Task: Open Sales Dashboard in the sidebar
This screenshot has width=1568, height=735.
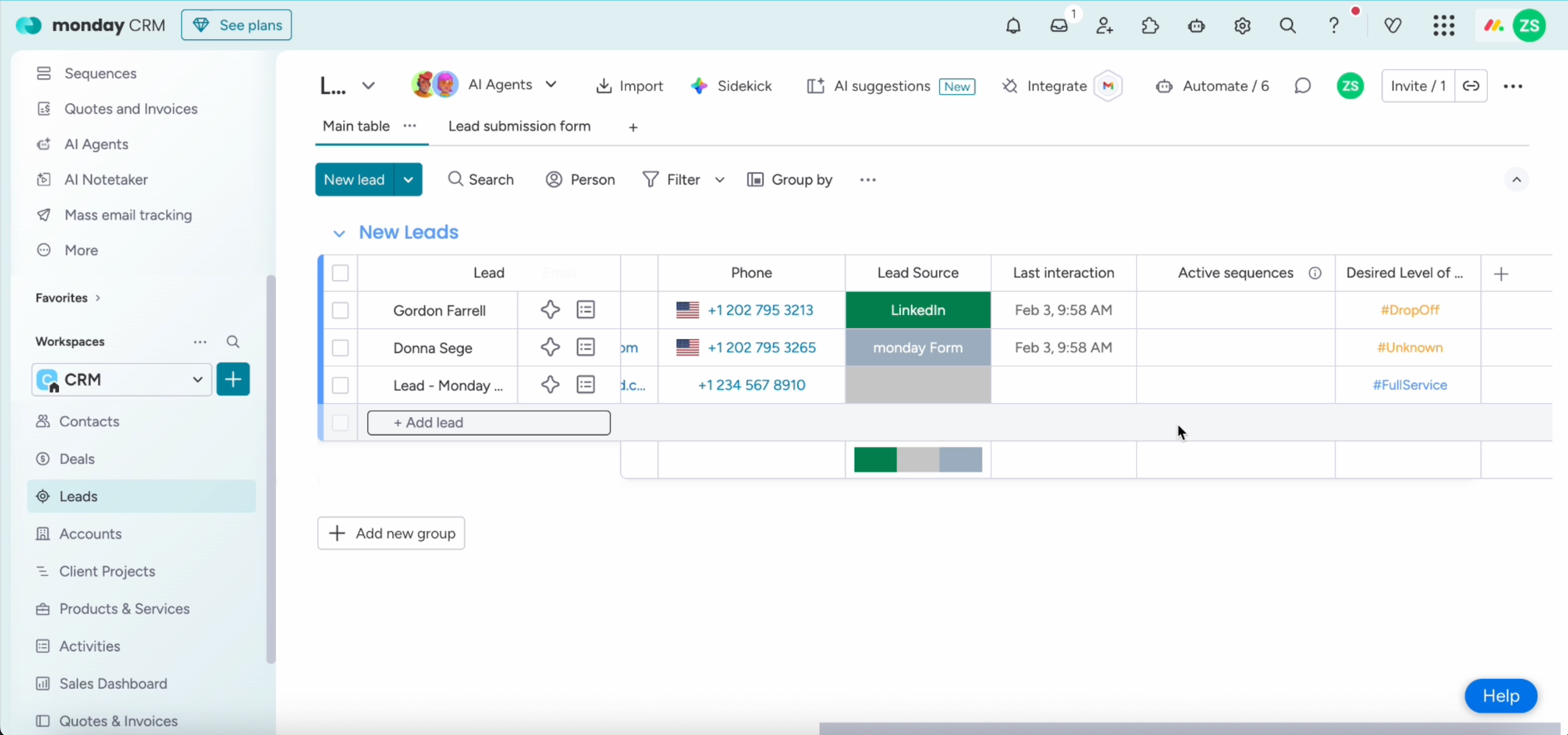Action: point(141,683)
